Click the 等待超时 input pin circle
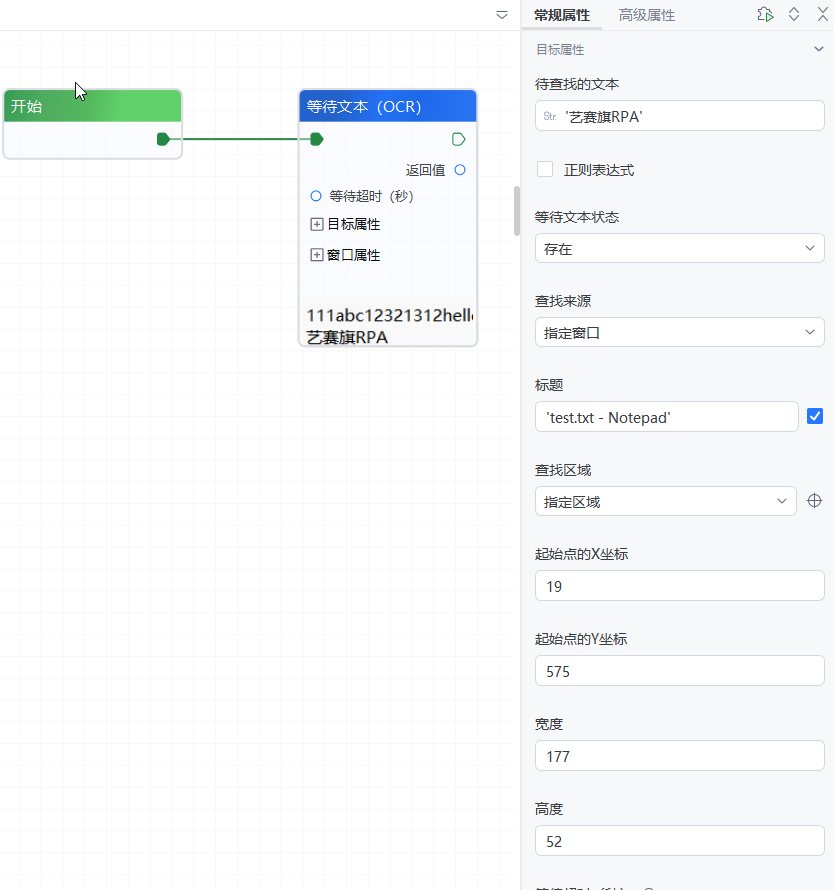Image resolution: width=834 pixels, height=890 pixels. coord(316,196)
